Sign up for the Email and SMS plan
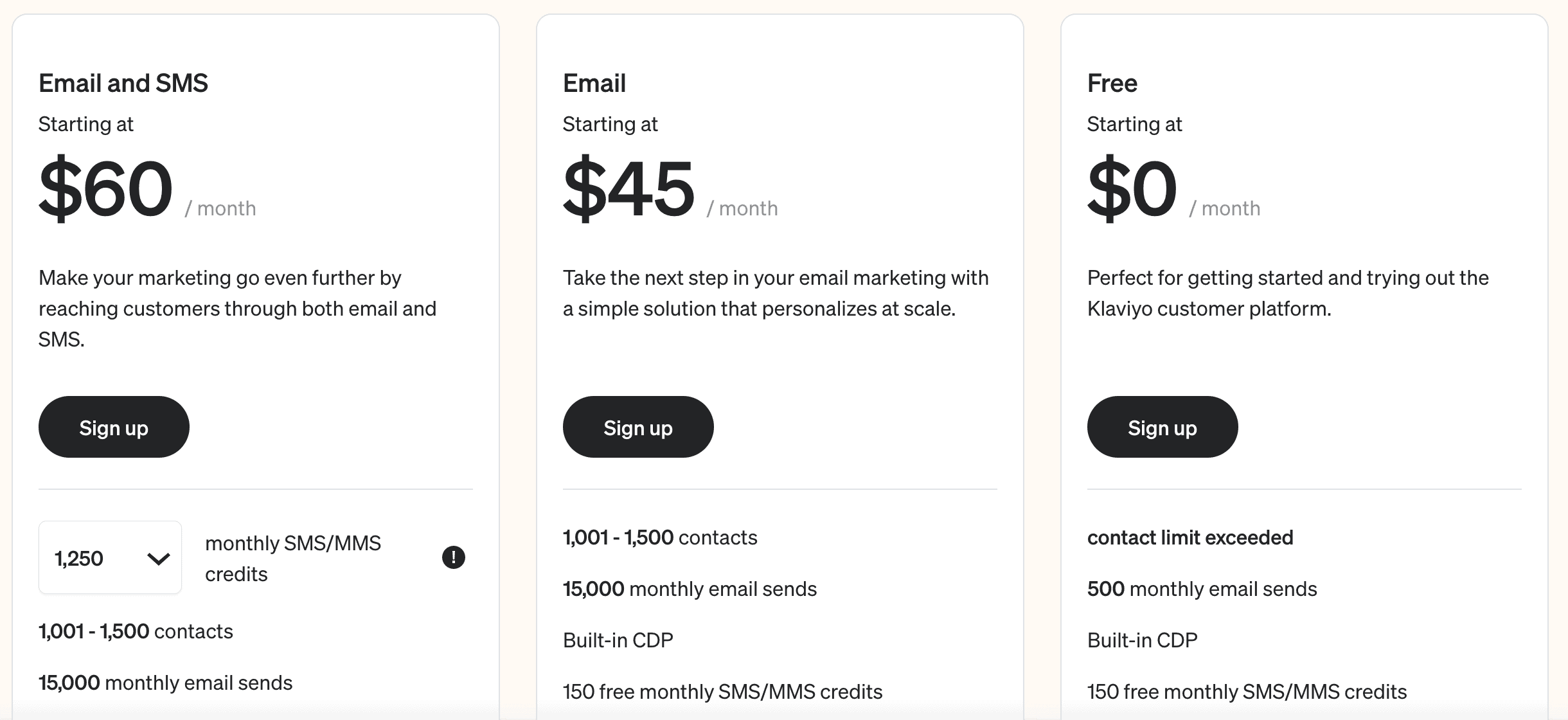This screenshot has height=720, width=1568. (114, 427)
